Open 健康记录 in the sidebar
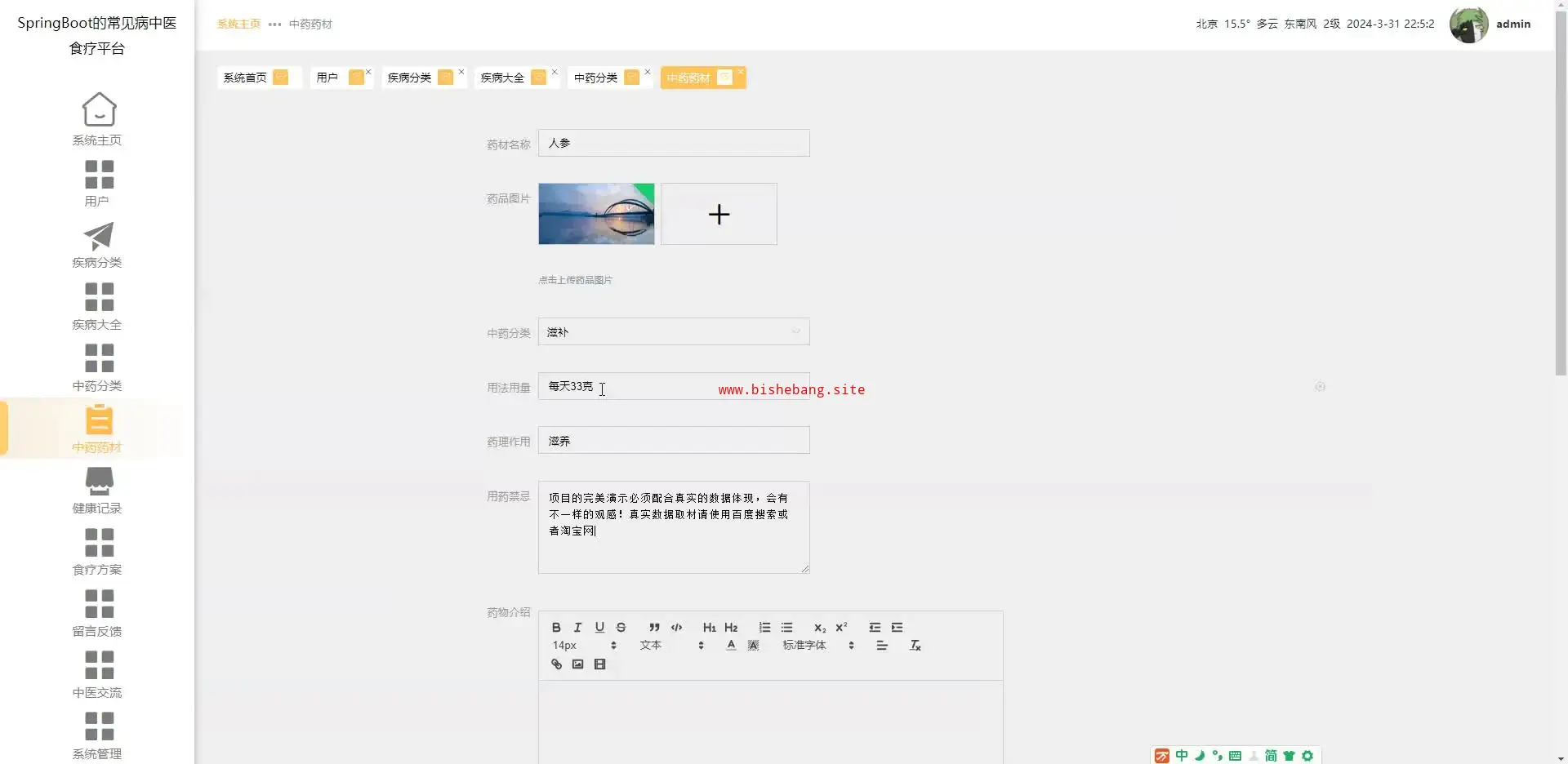 click(98, 490)
